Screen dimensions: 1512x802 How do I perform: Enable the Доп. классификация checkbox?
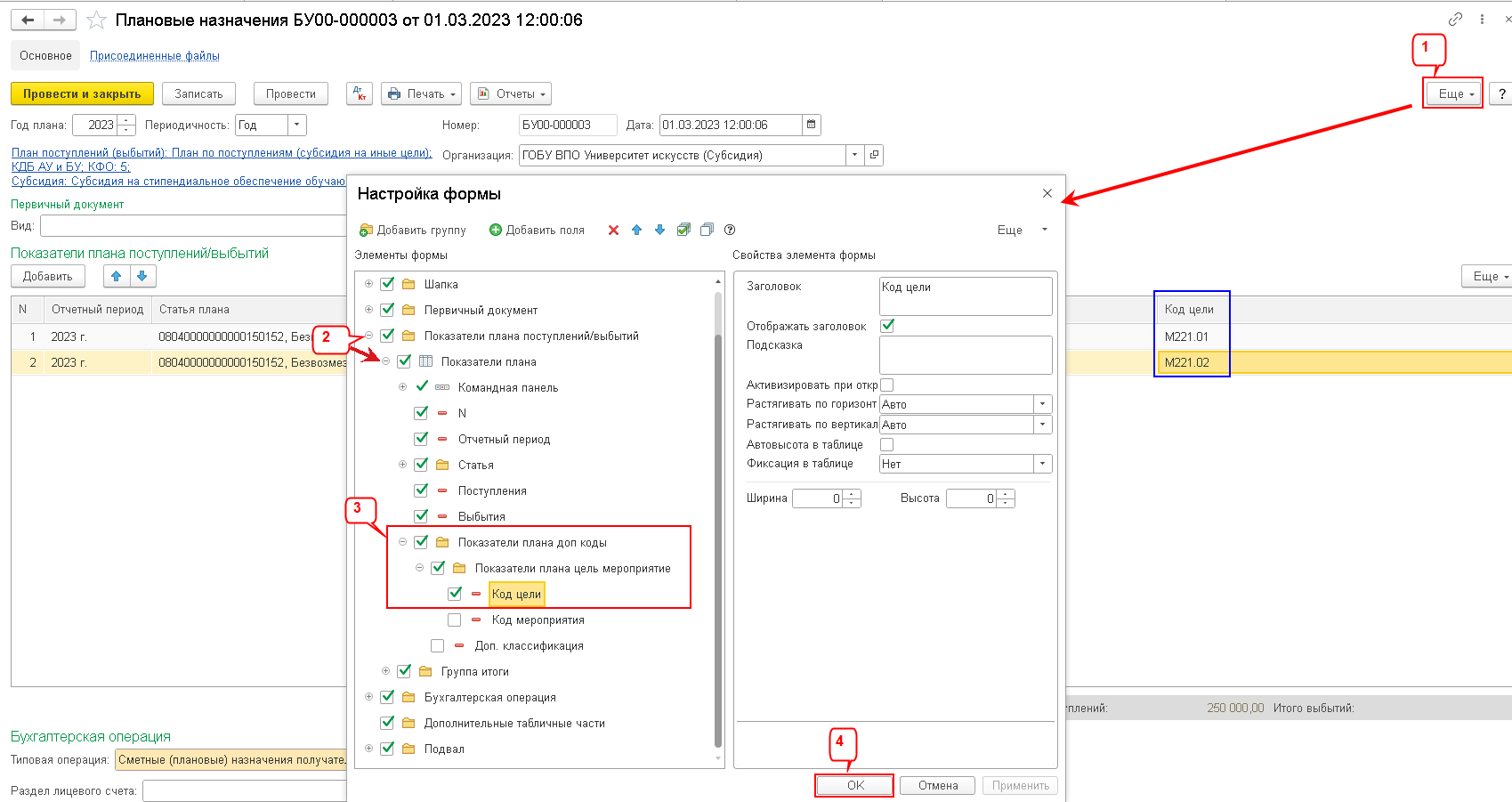click(x=437, y=645)
